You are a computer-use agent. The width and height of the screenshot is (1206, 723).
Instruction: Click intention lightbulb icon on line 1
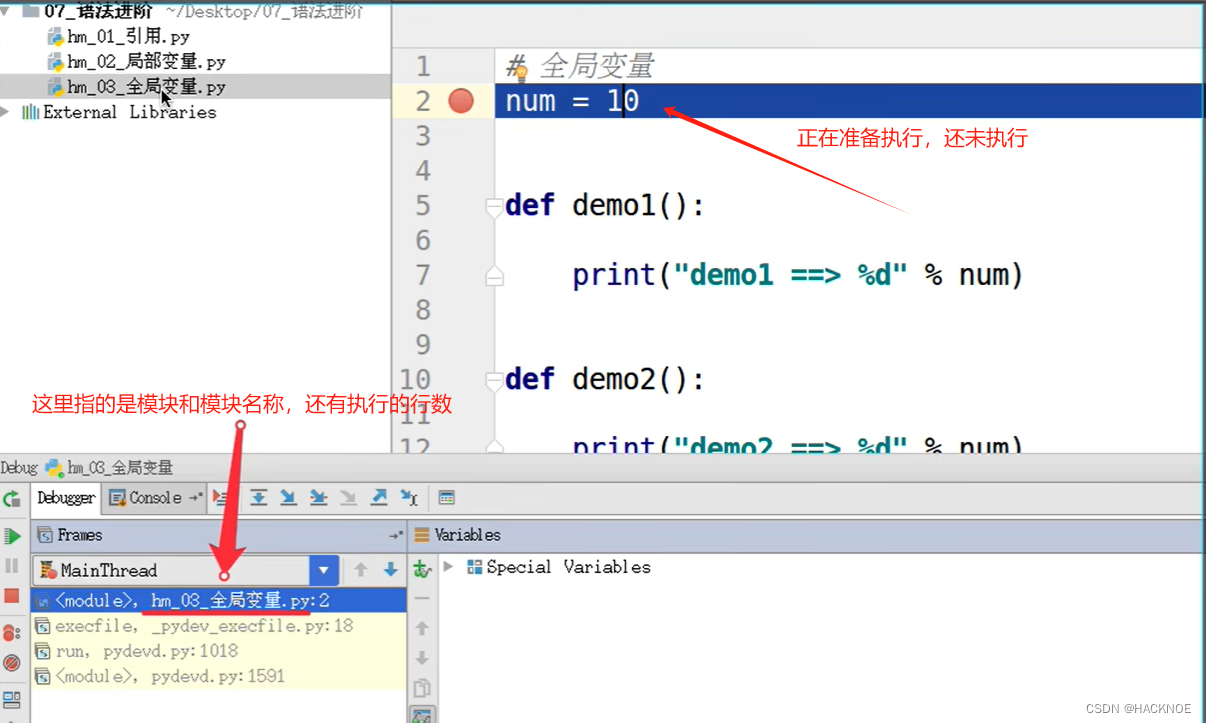pos(520,73)
